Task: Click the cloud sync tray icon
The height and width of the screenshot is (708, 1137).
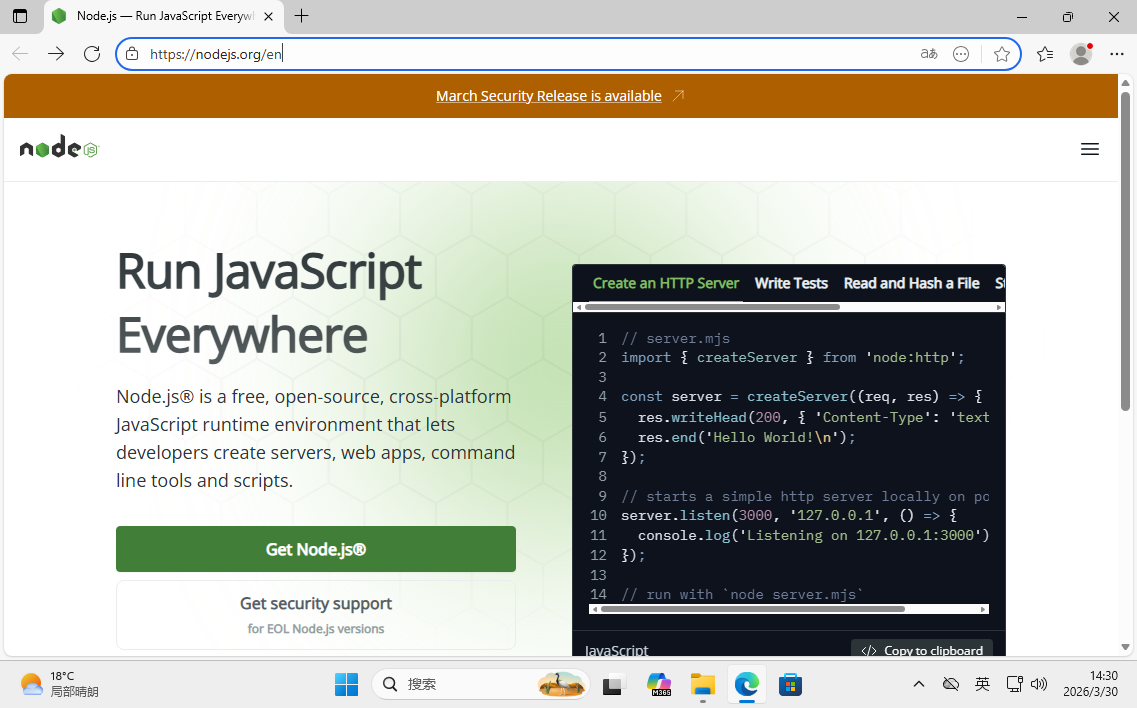Action: pyautogui.click(x=951, y=684)
